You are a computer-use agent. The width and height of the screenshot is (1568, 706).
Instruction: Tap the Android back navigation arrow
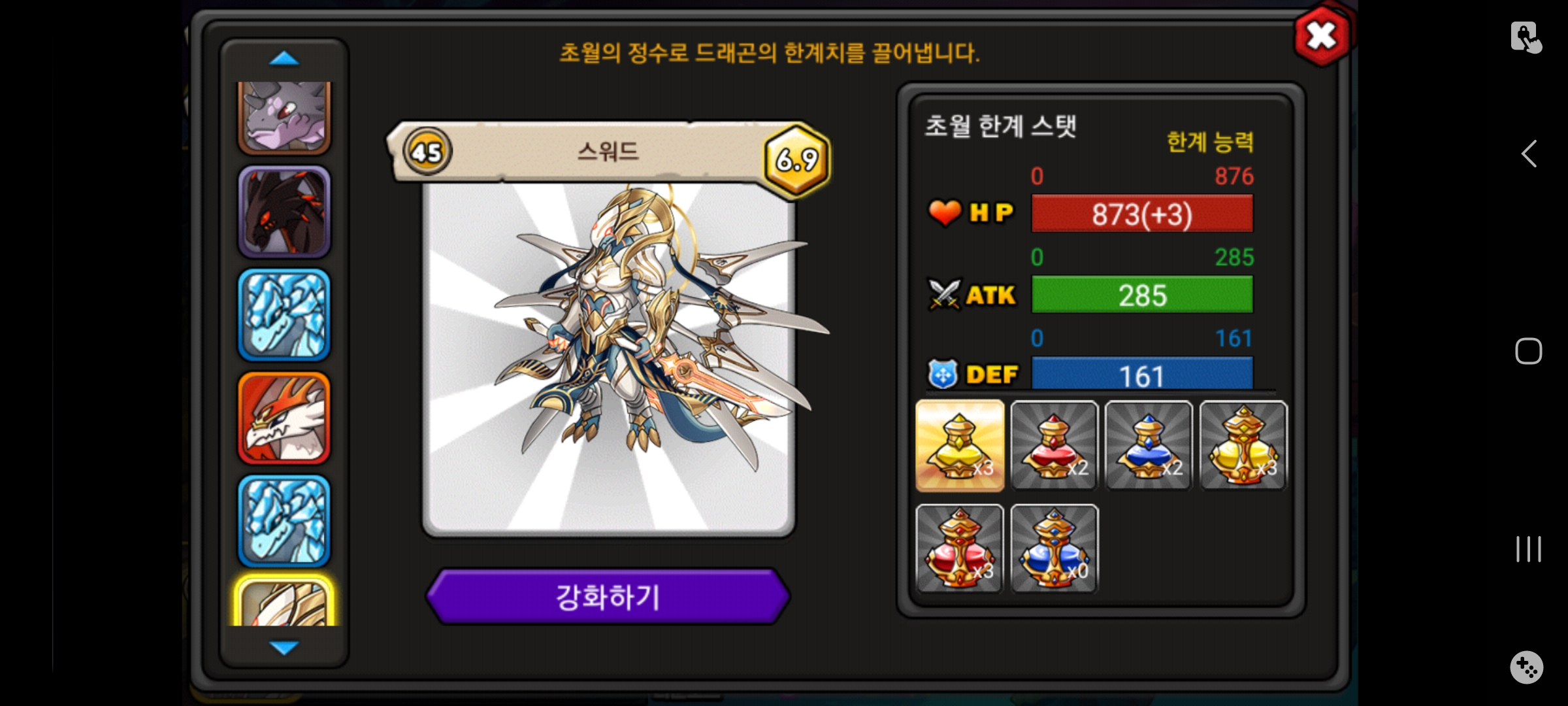tap(1529, 154)
